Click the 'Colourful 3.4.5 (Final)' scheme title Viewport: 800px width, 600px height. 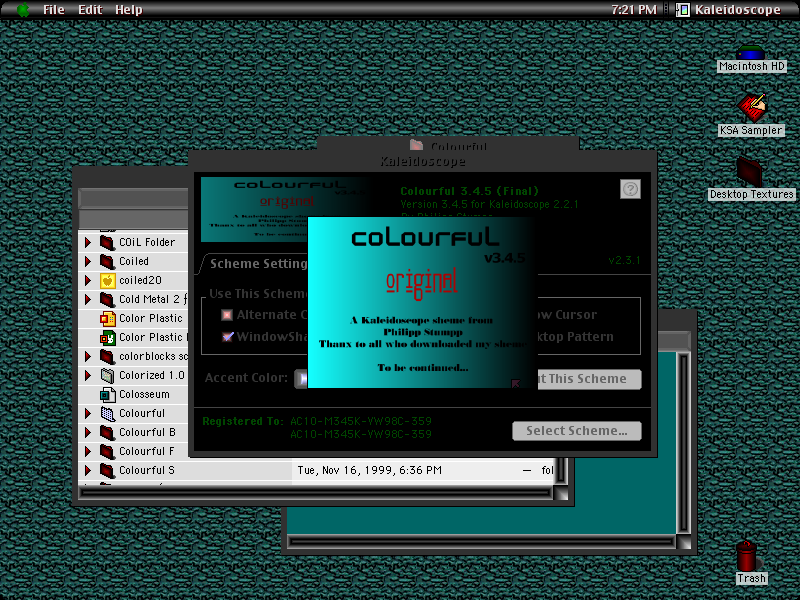pos(469,191)
